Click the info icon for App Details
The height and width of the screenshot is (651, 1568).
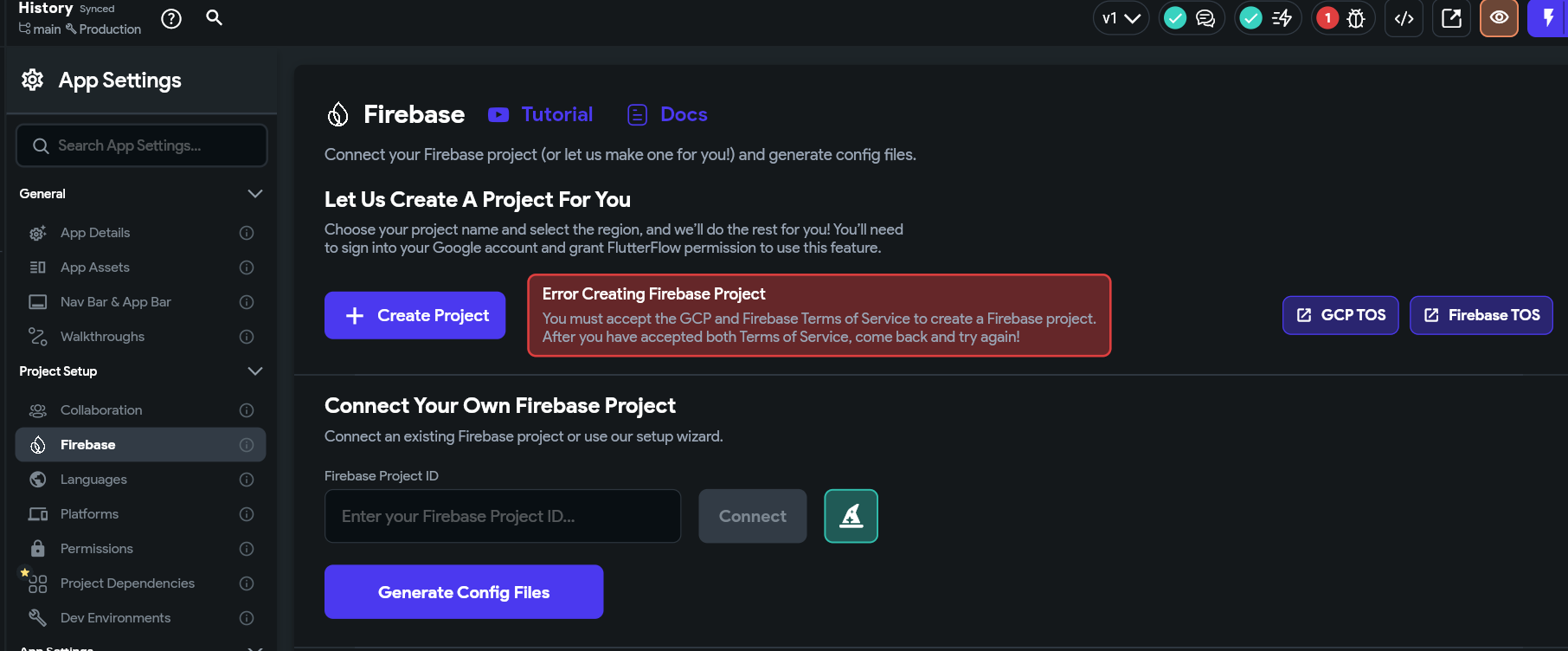point(247,233)
